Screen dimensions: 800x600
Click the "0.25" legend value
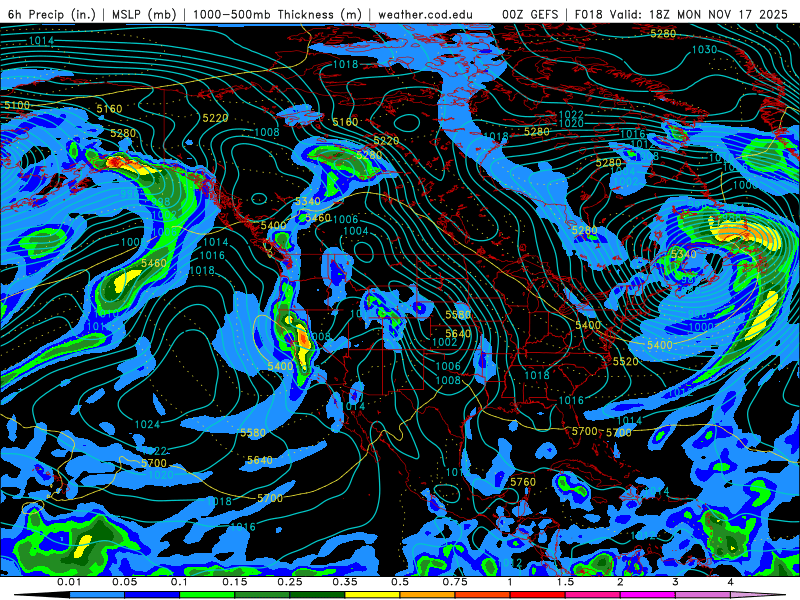289,582
